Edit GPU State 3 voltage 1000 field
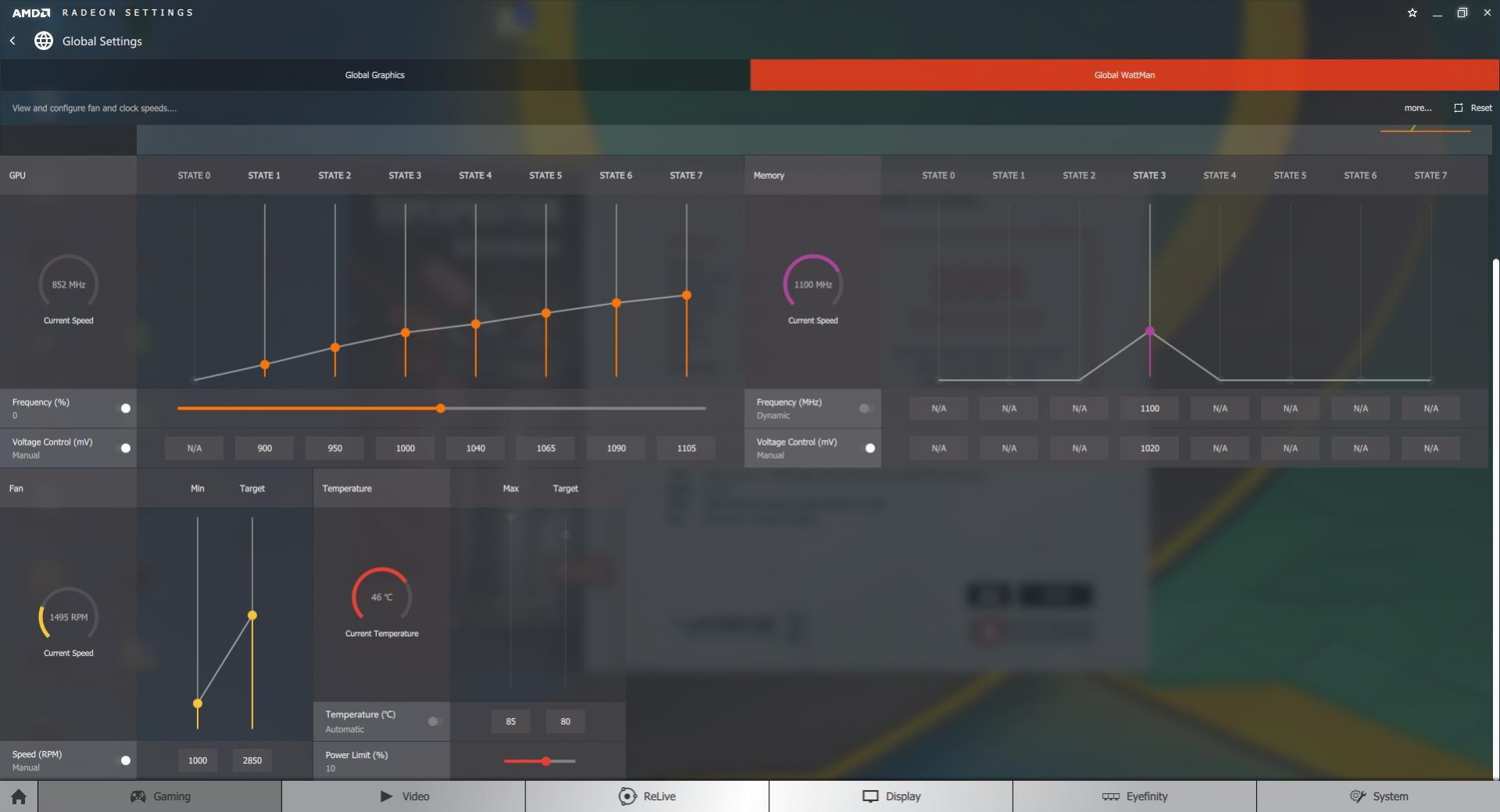Viewport: 1500px width, 812px height. tap(405, 448)
